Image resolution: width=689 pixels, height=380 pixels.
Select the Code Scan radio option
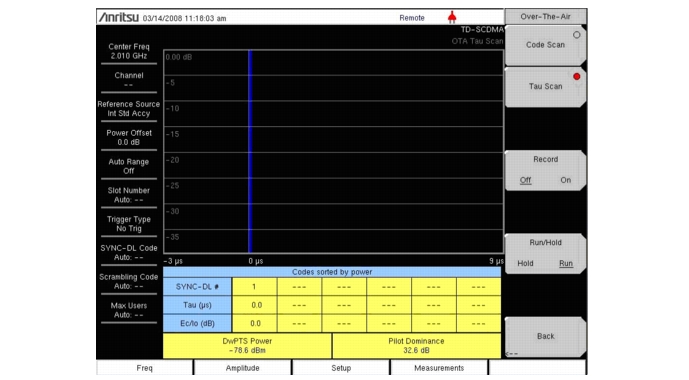coord(545,45)
